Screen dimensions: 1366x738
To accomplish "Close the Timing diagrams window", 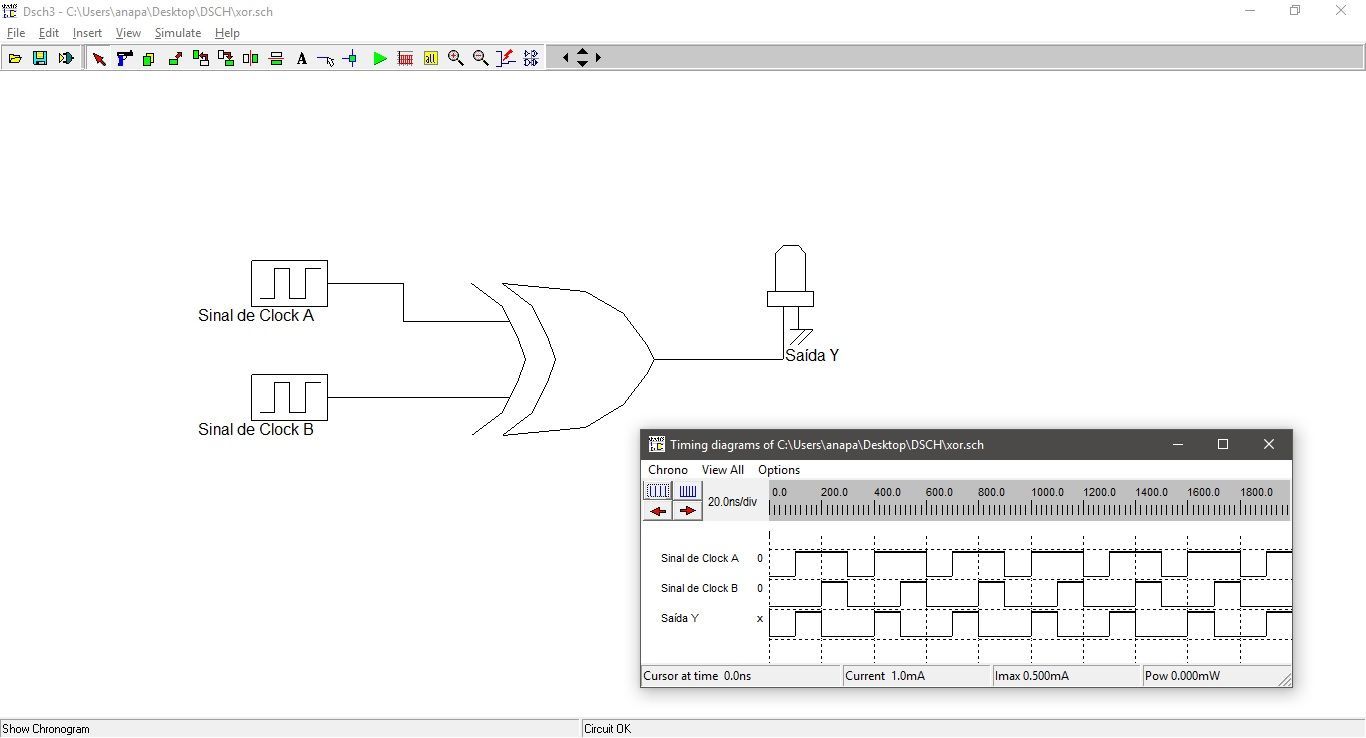I will [x=1268, y=445].
